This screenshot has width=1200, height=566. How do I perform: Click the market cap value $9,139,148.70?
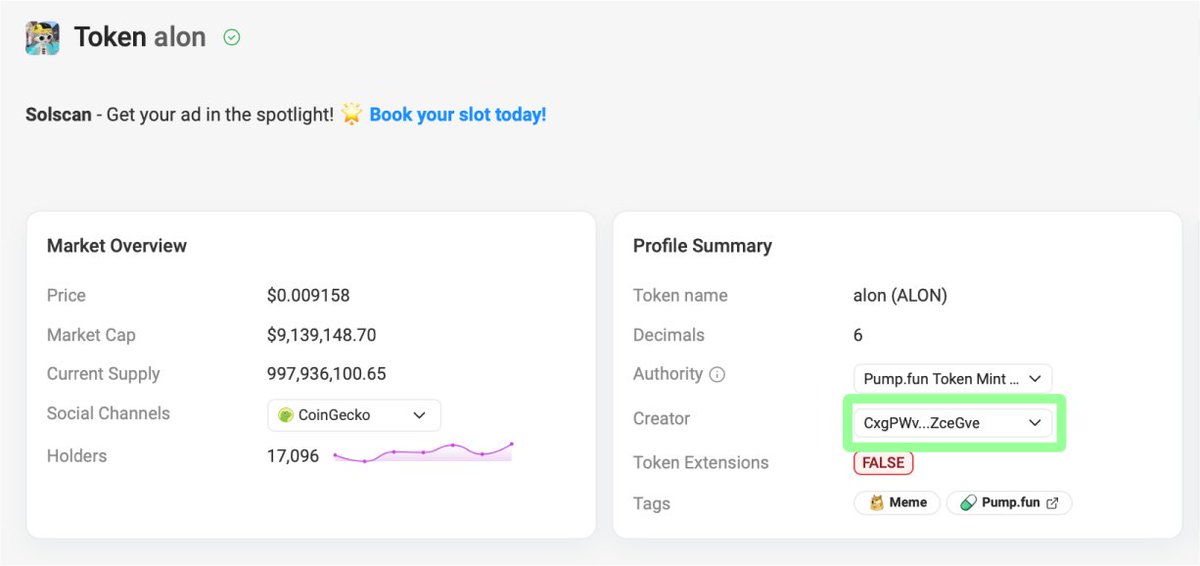(321, 335)
